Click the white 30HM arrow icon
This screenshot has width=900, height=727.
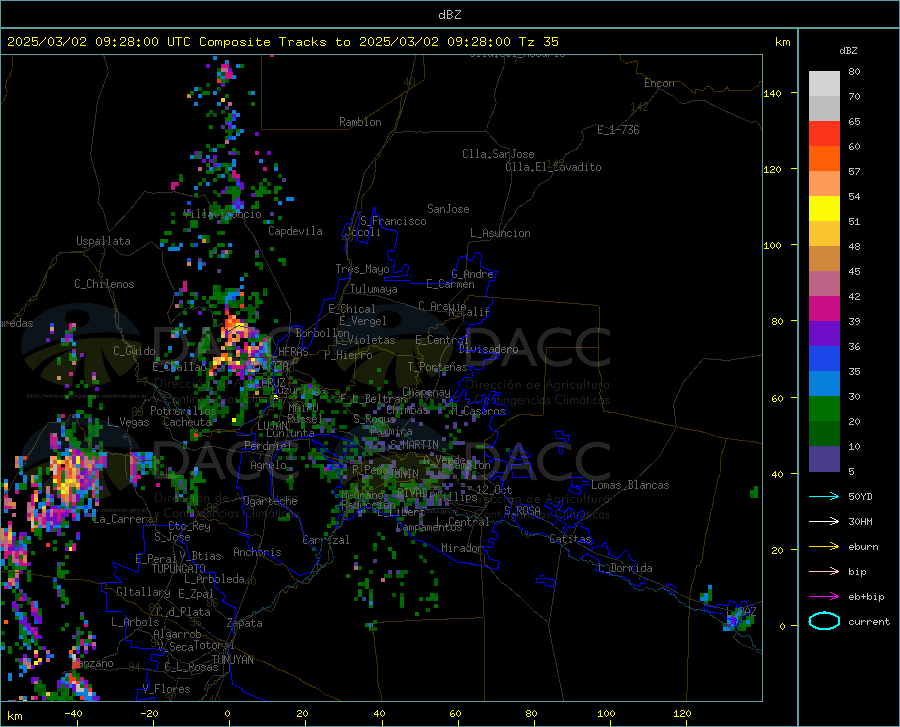pyautogui.click(x=824, y=521)
